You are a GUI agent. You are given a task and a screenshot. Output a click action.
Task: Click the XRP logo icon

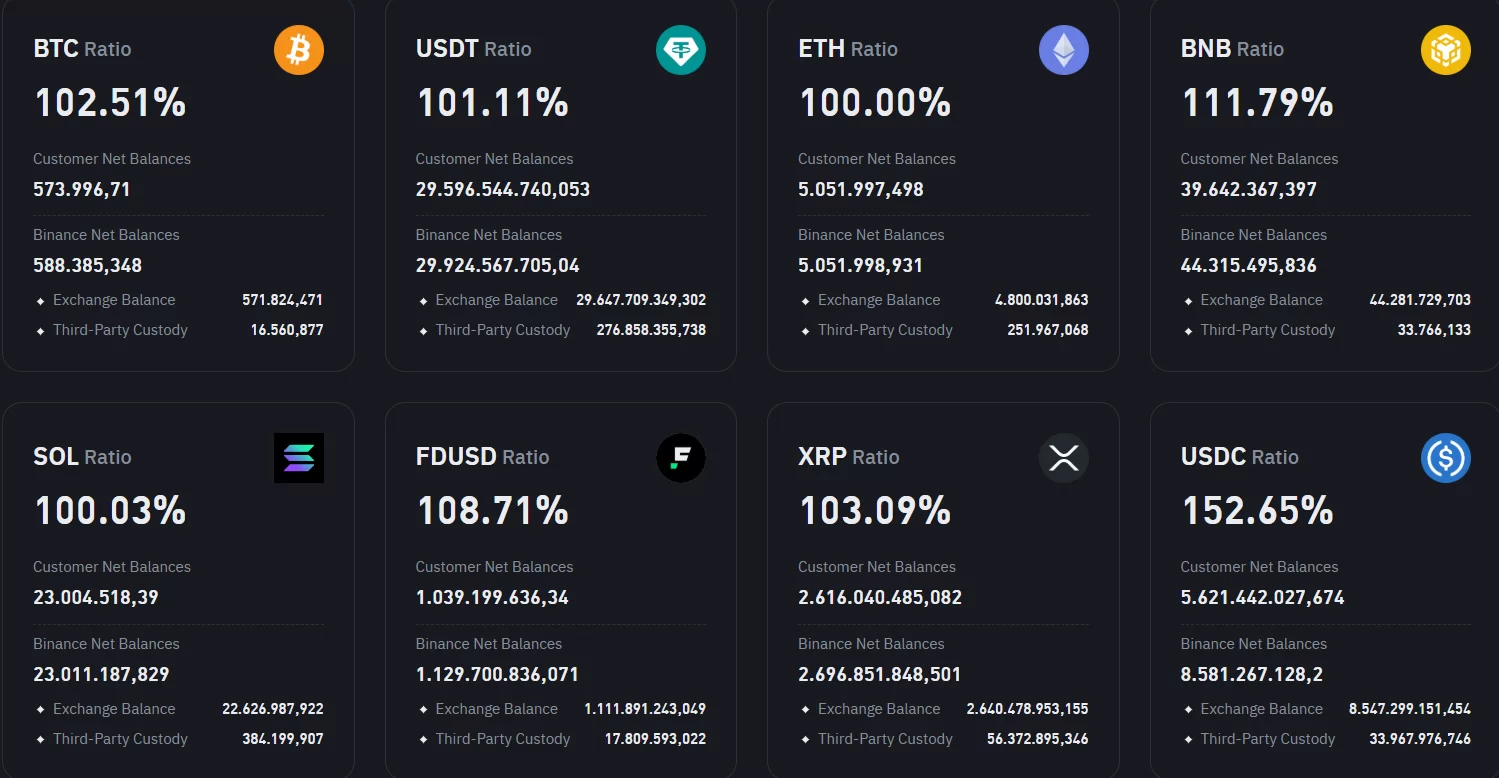(x=1063, y=458)
